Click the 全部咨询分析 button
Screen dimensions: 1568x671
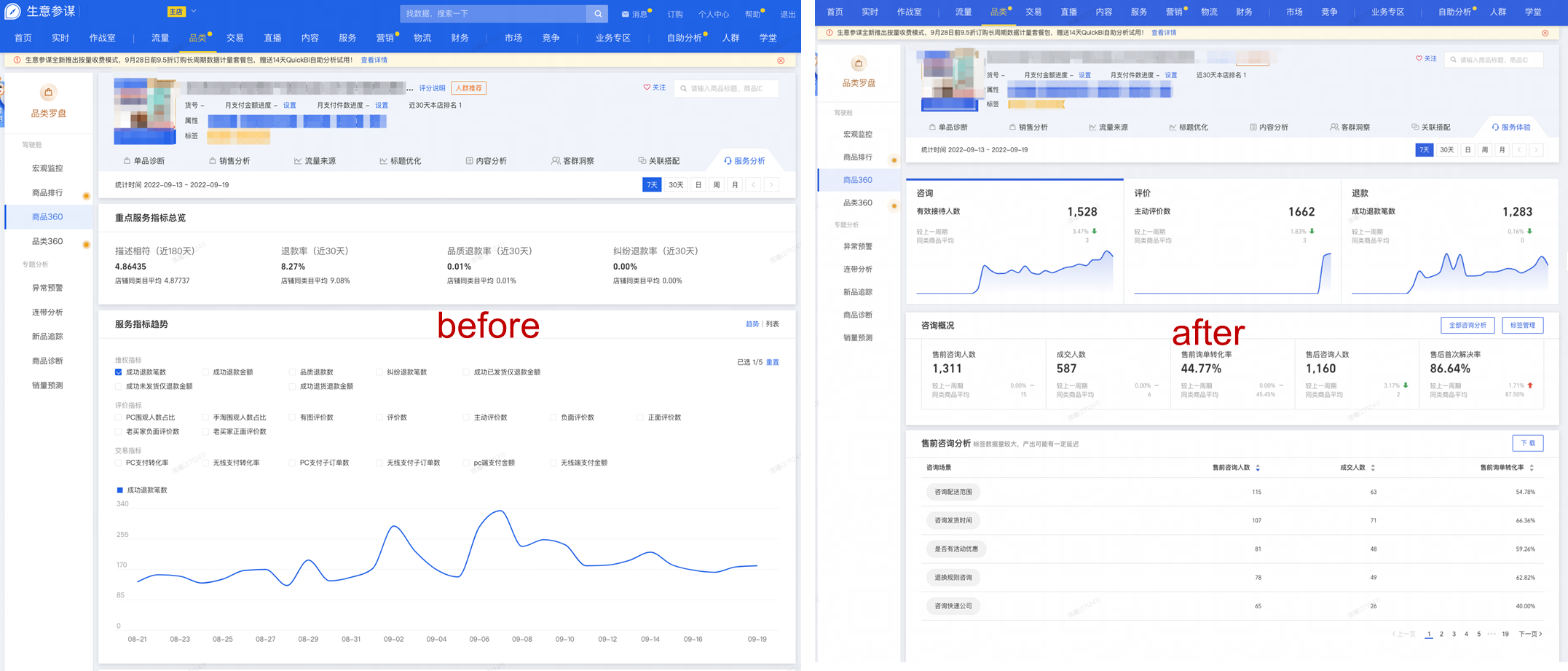1467,326
